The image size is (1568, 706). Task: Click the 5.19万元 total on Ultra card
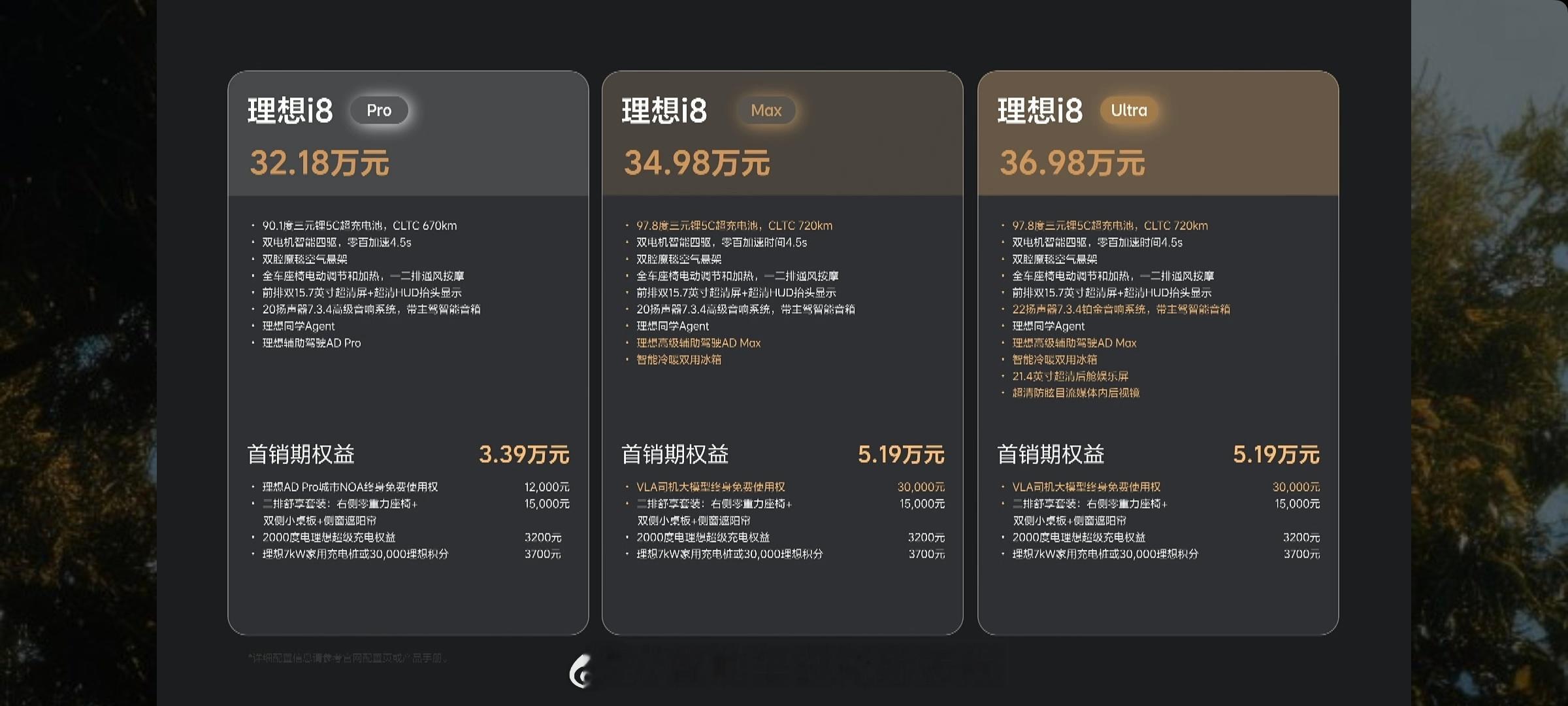click(x=1276, y=454)
